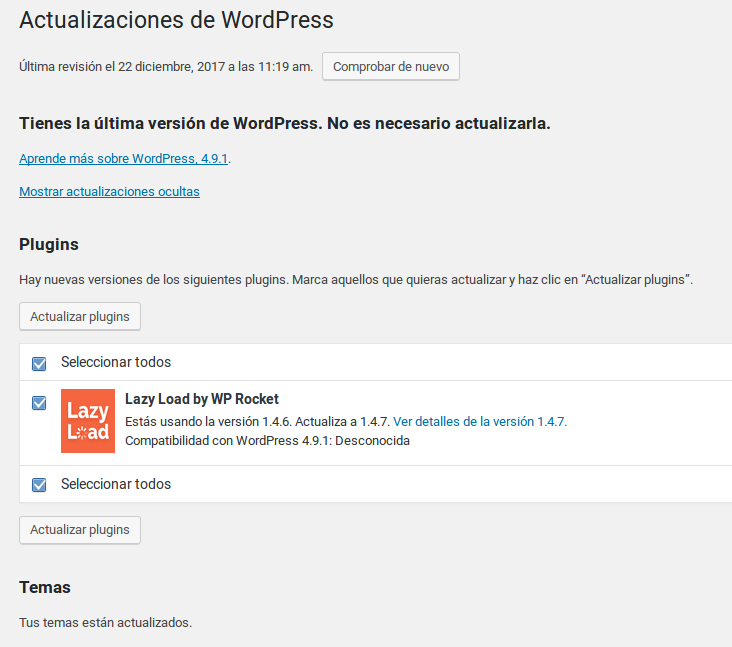The height and width of the screenshot is (647, 732).
Task: Click the Temas section heading
Action: [x=45, y=587]
